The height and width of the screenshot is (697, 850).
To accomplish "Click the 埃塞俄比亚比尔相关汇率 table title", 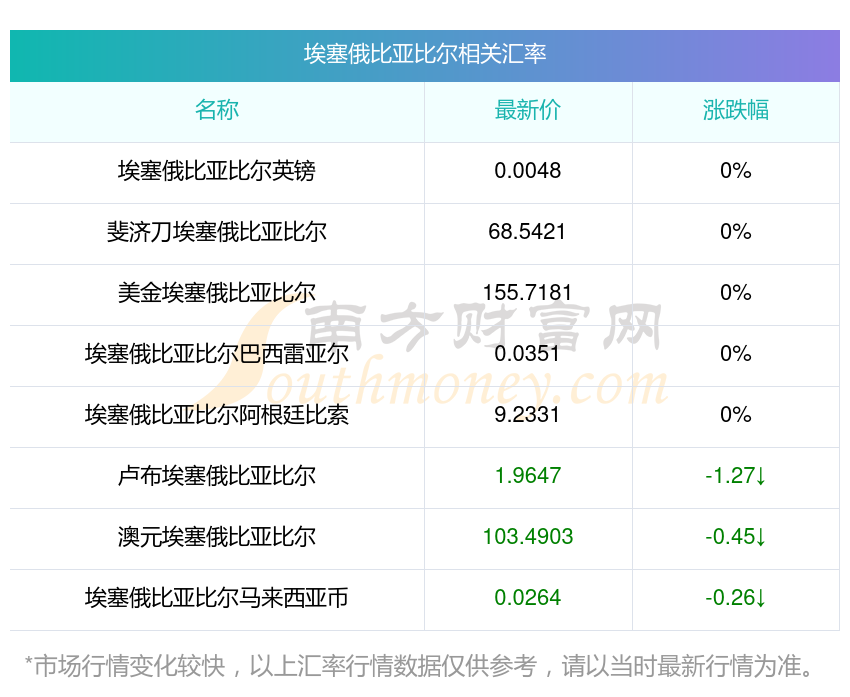I will [x=424, y=54].
